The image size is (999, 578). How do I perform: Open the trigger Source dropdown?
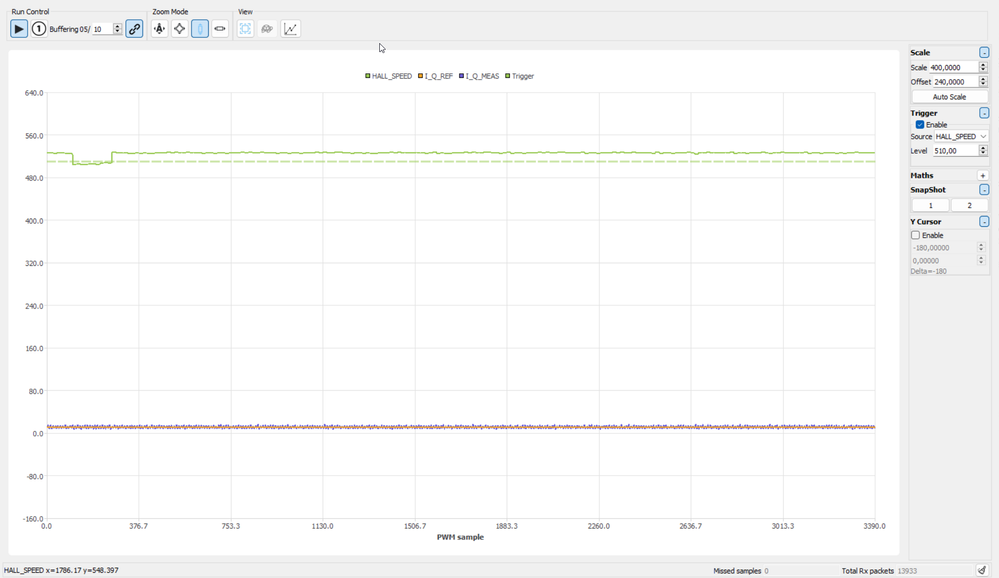pyautogui.click(x=961, y=136)
